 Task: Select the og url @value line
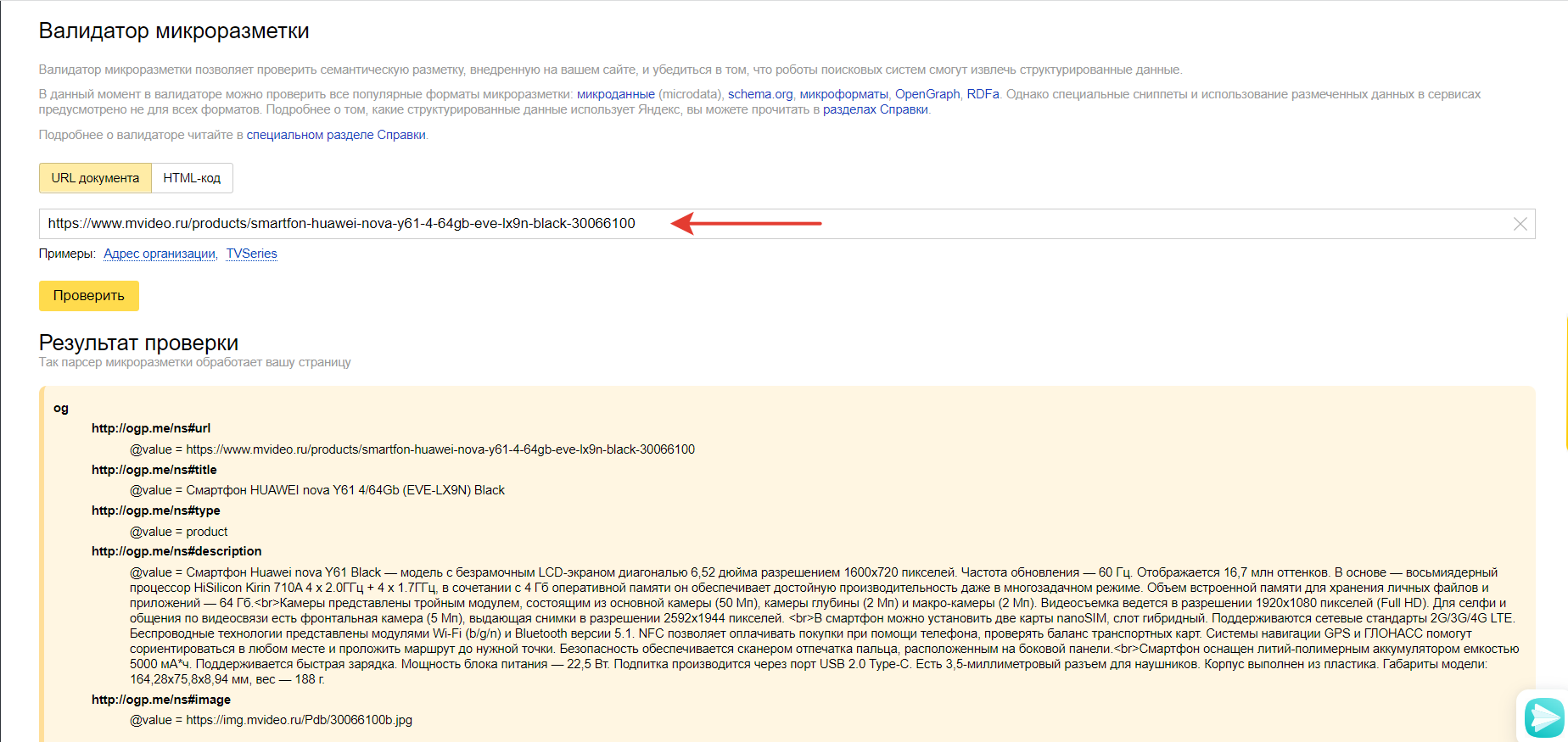click(412, 449)
